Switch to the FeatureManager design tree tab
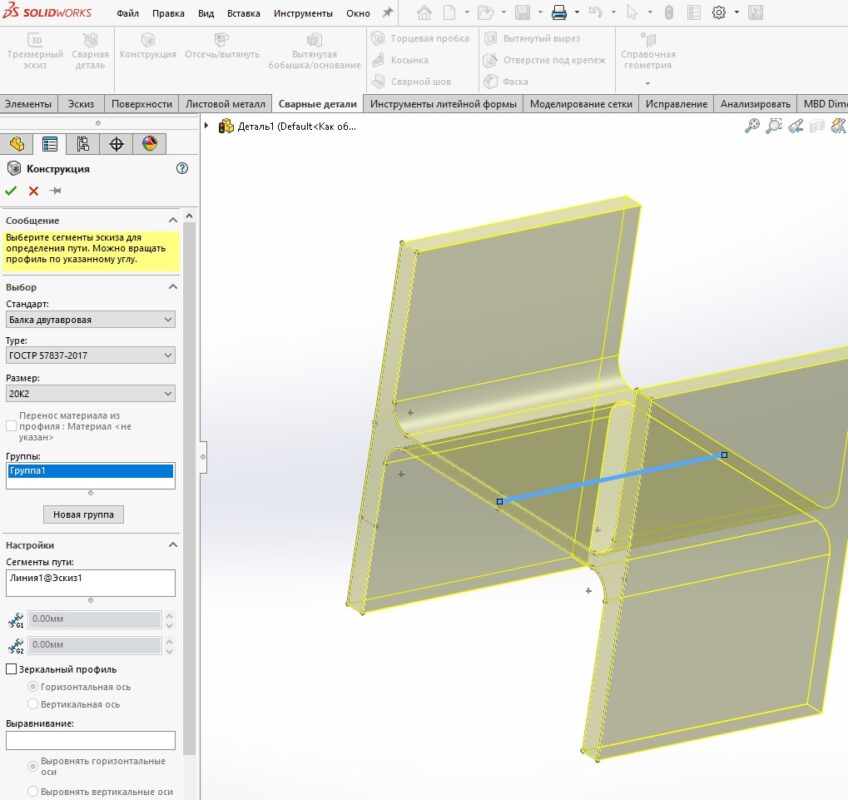Screen dimensions: 848x800 coord(17,144)
